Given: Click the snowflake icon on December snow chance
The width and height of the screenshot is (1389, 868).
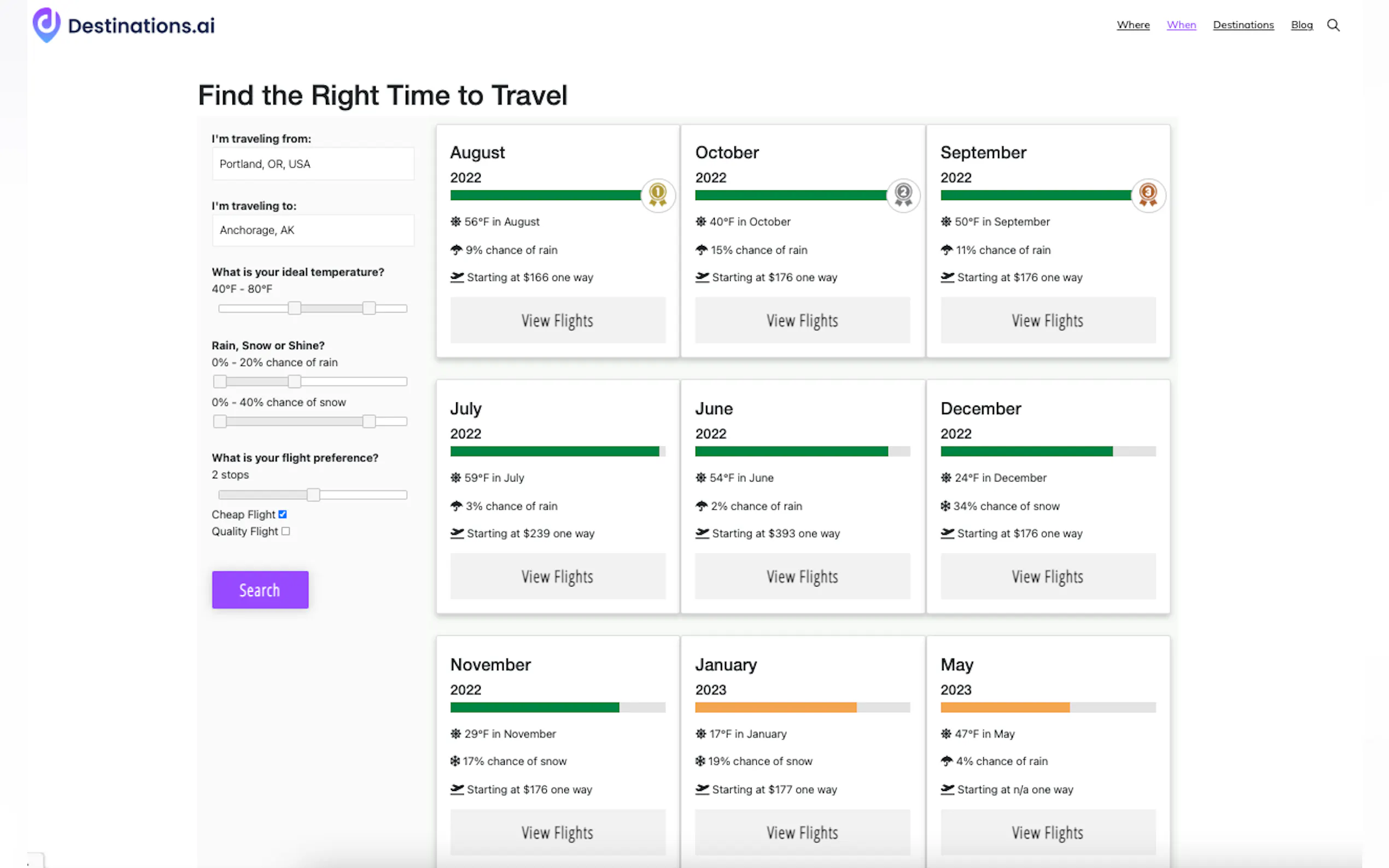Looking at the screenshot, I should 945,506.
